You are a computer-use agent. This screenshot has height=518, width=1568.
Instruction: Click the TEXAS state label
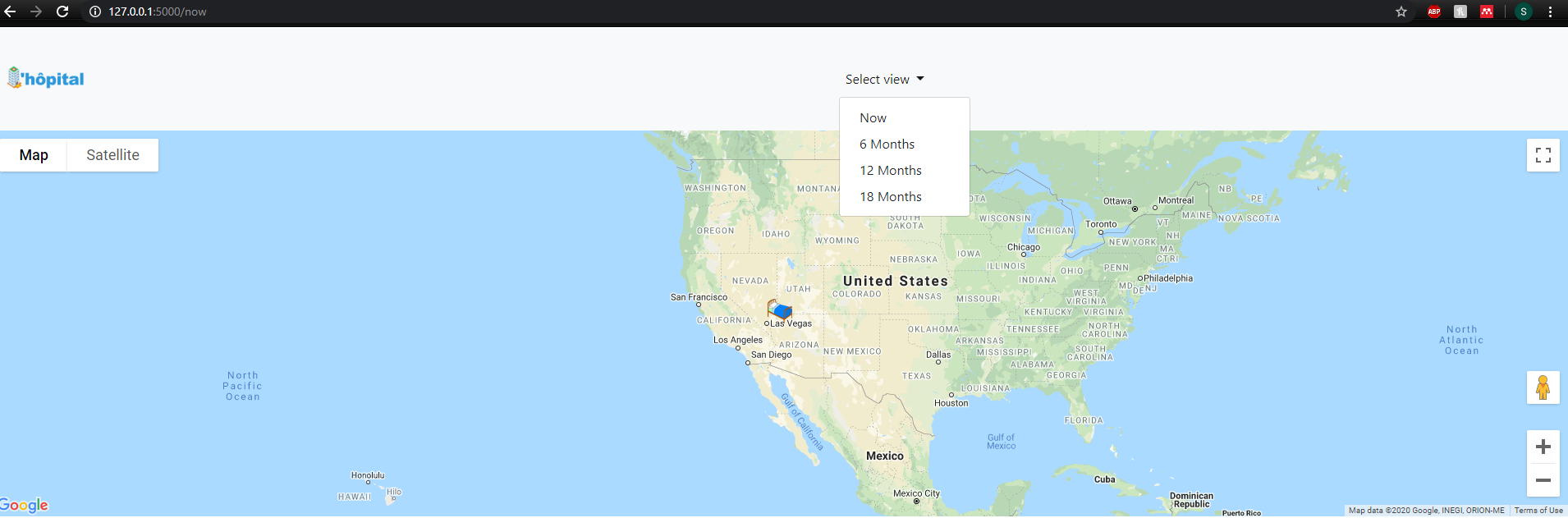(917, 376)
